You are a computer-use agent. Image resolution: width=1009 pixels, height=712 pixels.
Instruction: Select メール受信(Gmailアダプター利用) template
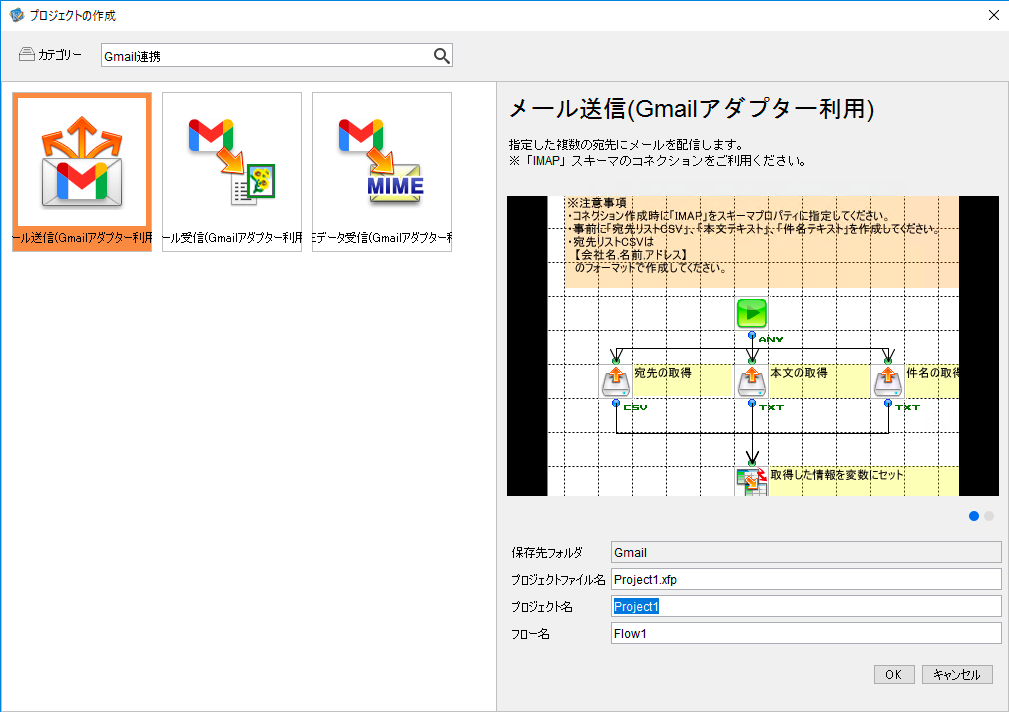click(232, 172)
